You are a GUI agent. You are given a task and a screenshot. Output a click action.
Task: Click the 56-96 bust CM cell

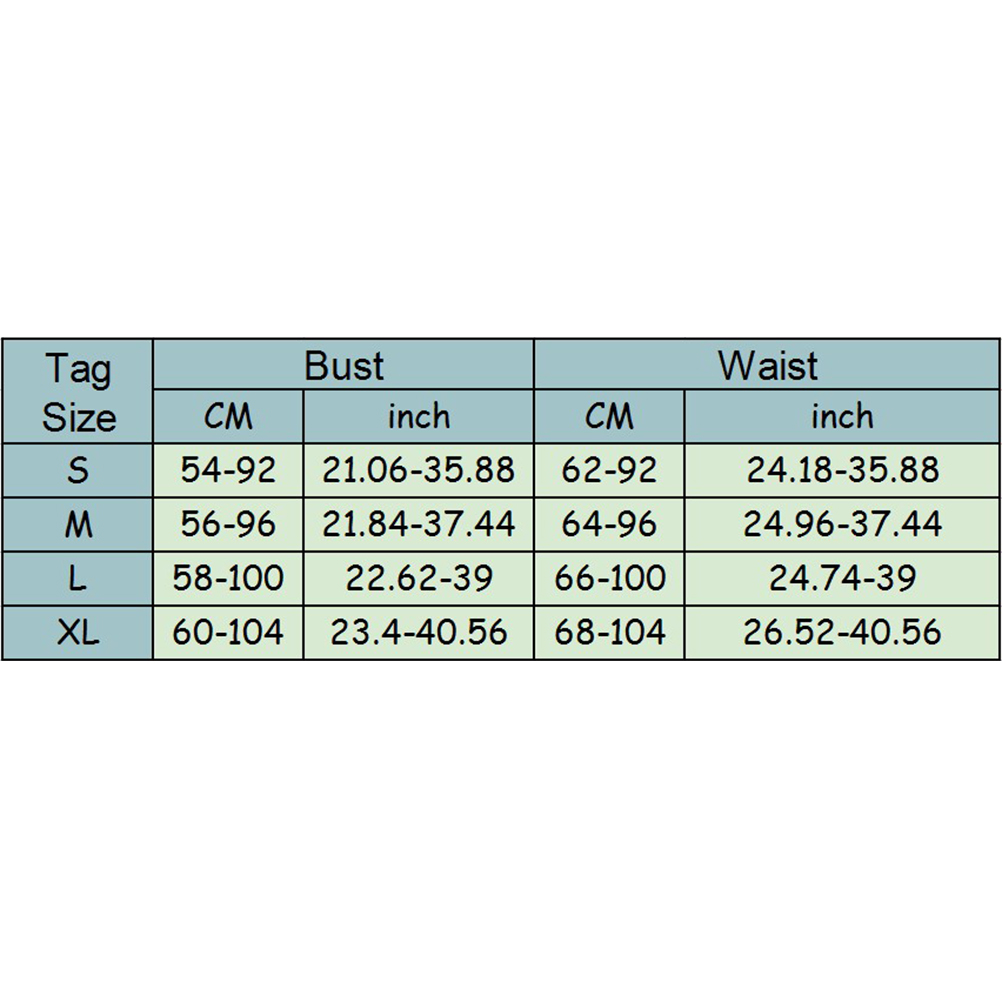point(228,524)
